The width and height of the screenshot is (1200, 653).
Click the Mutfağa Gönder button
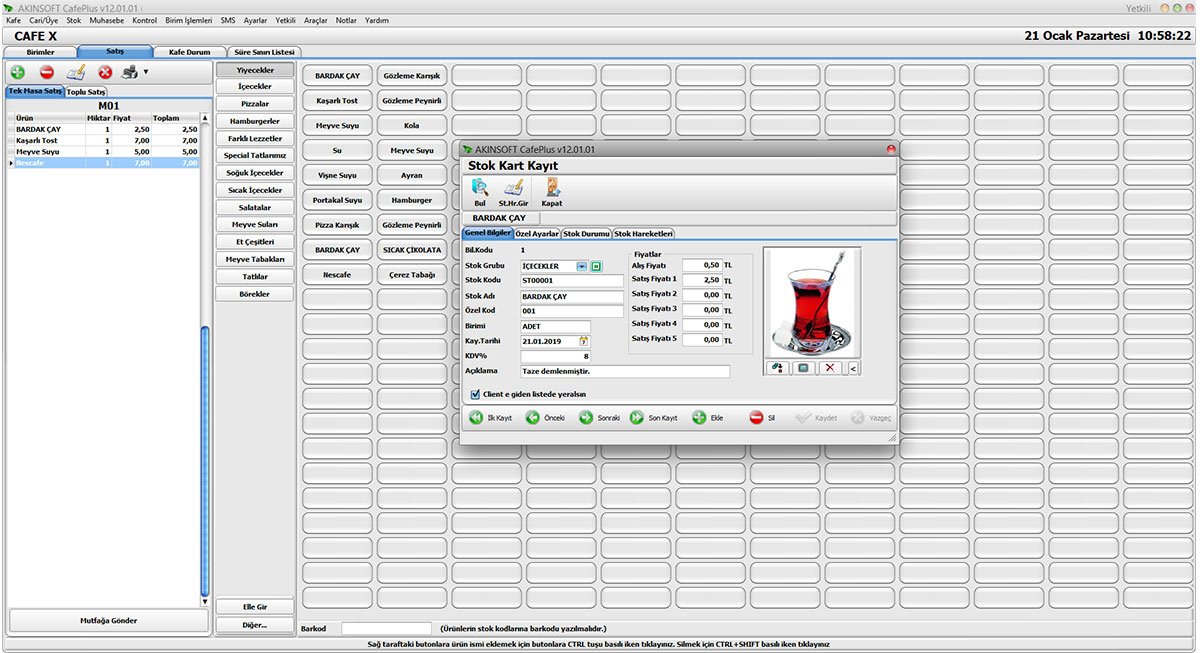tap(108, 620)
